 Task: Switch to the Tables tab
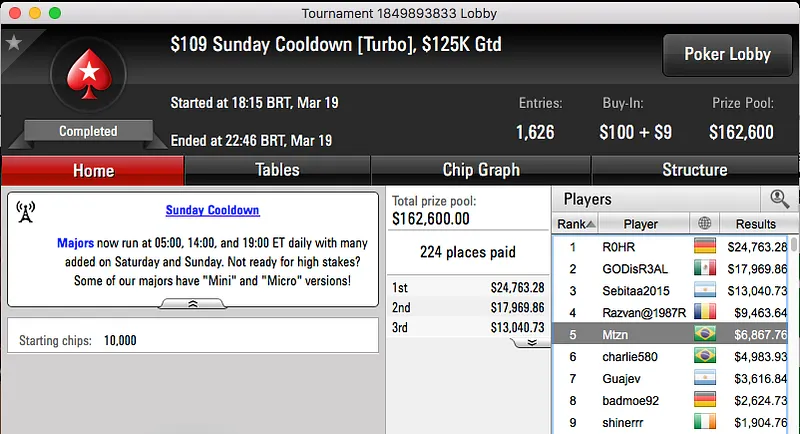[277, 170]
